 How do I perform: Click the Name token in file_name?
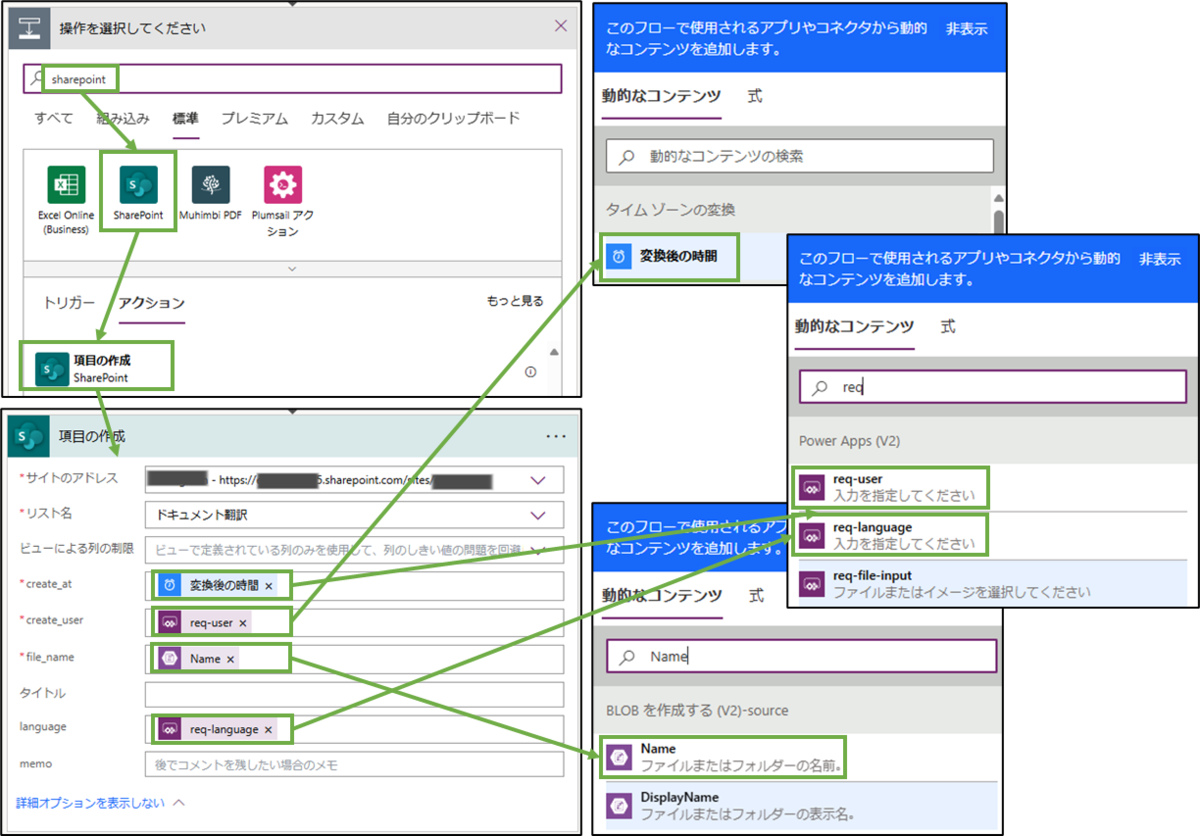pyautogui.click(x=197, y=659)
